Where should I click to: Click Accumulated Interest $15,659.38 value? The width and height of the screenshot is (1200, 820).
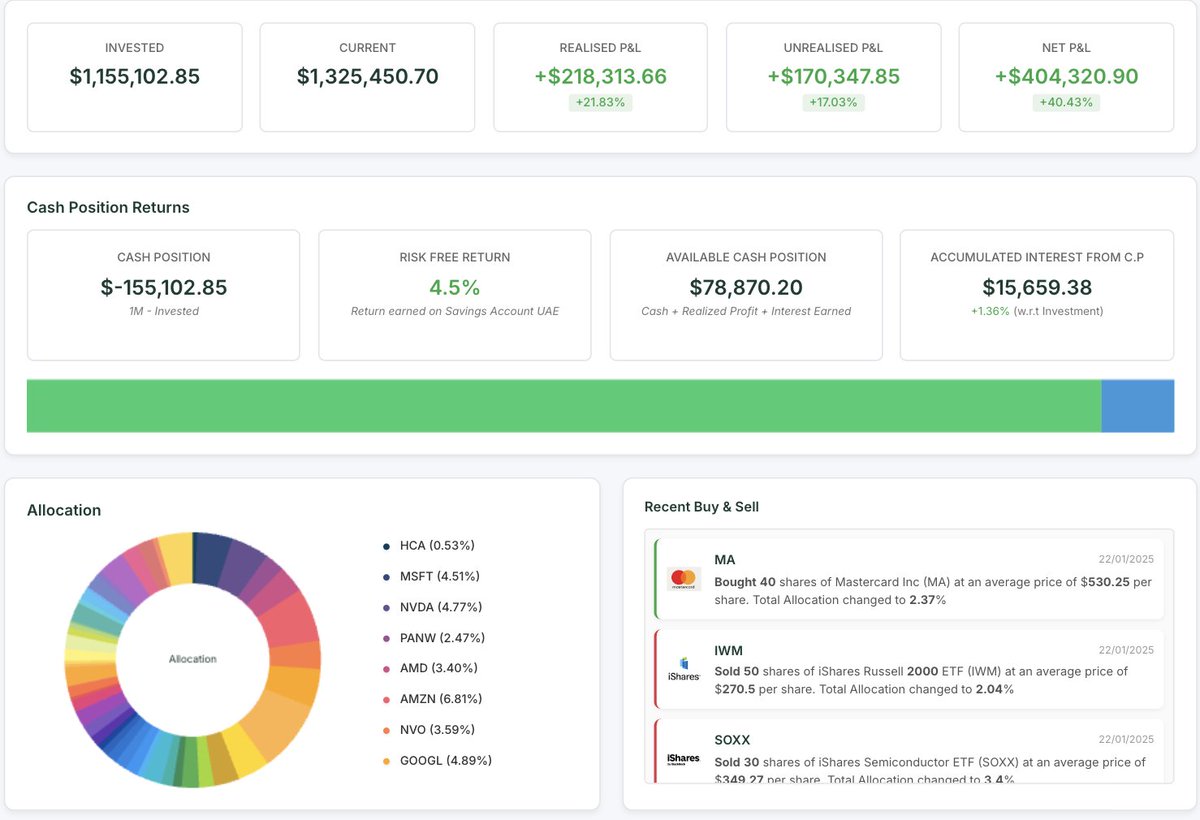pos(1037,288)
